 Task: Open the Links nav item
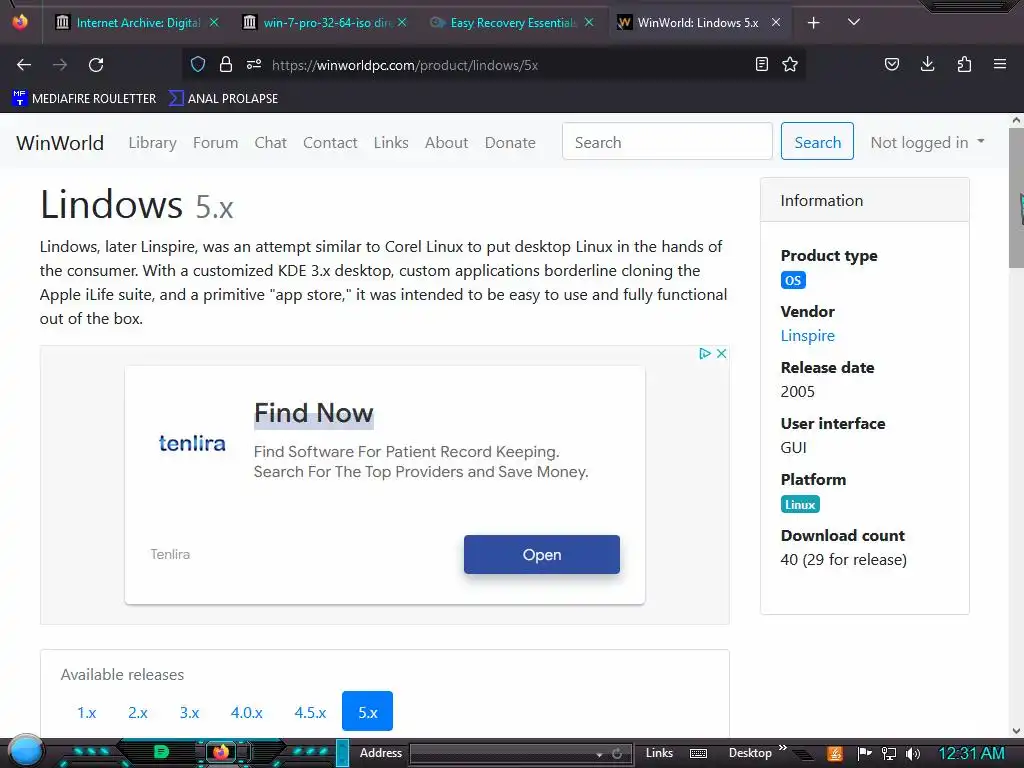[x=391, y=142]
